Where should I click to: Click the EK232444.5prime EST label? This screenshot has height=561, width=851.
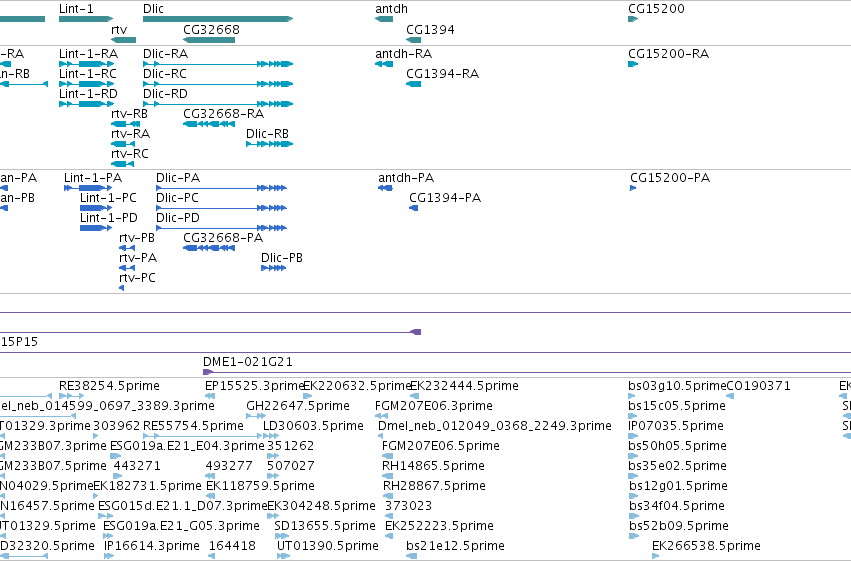coord(464,386)
